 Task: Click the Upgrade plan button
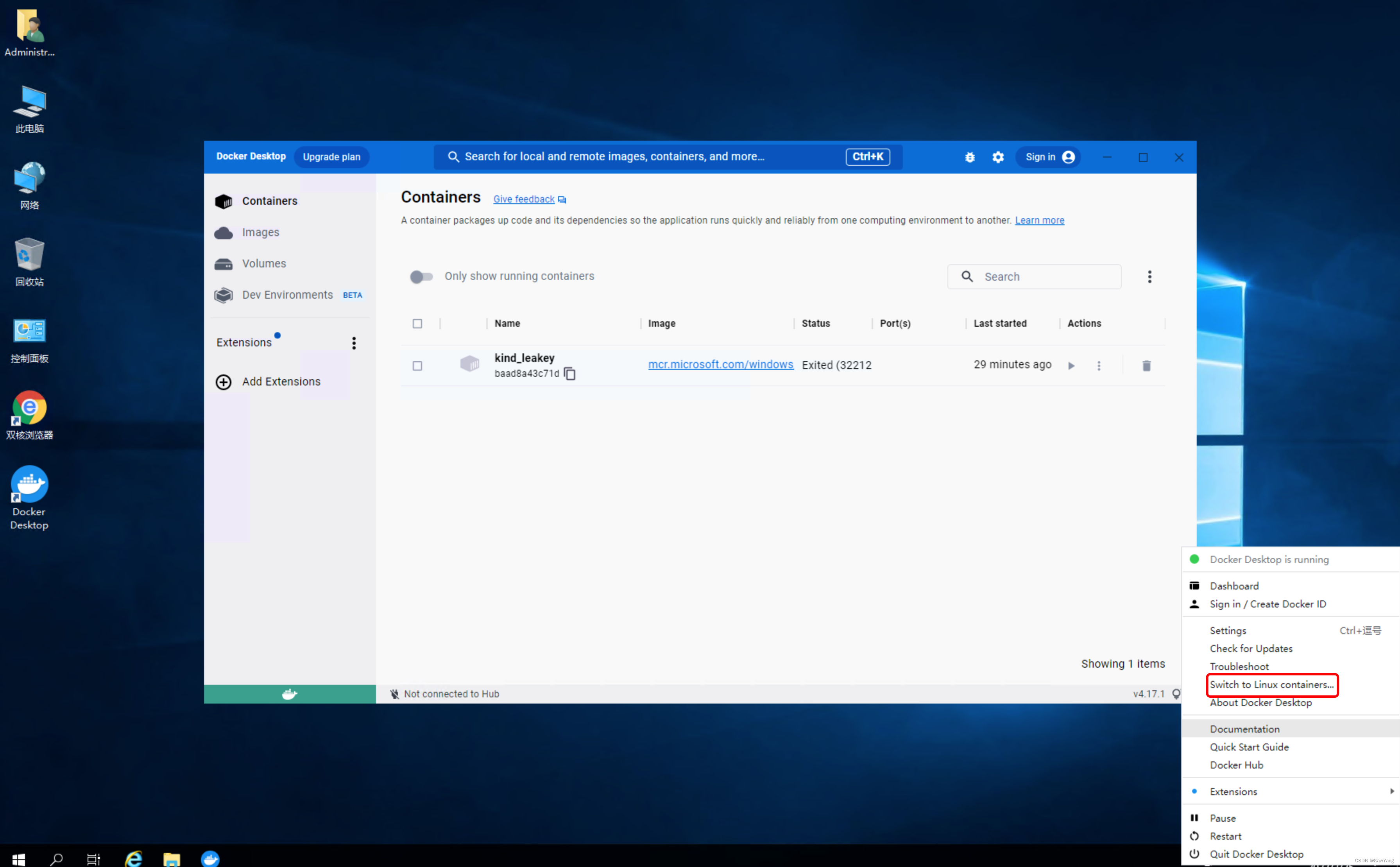tap(331, 157)
